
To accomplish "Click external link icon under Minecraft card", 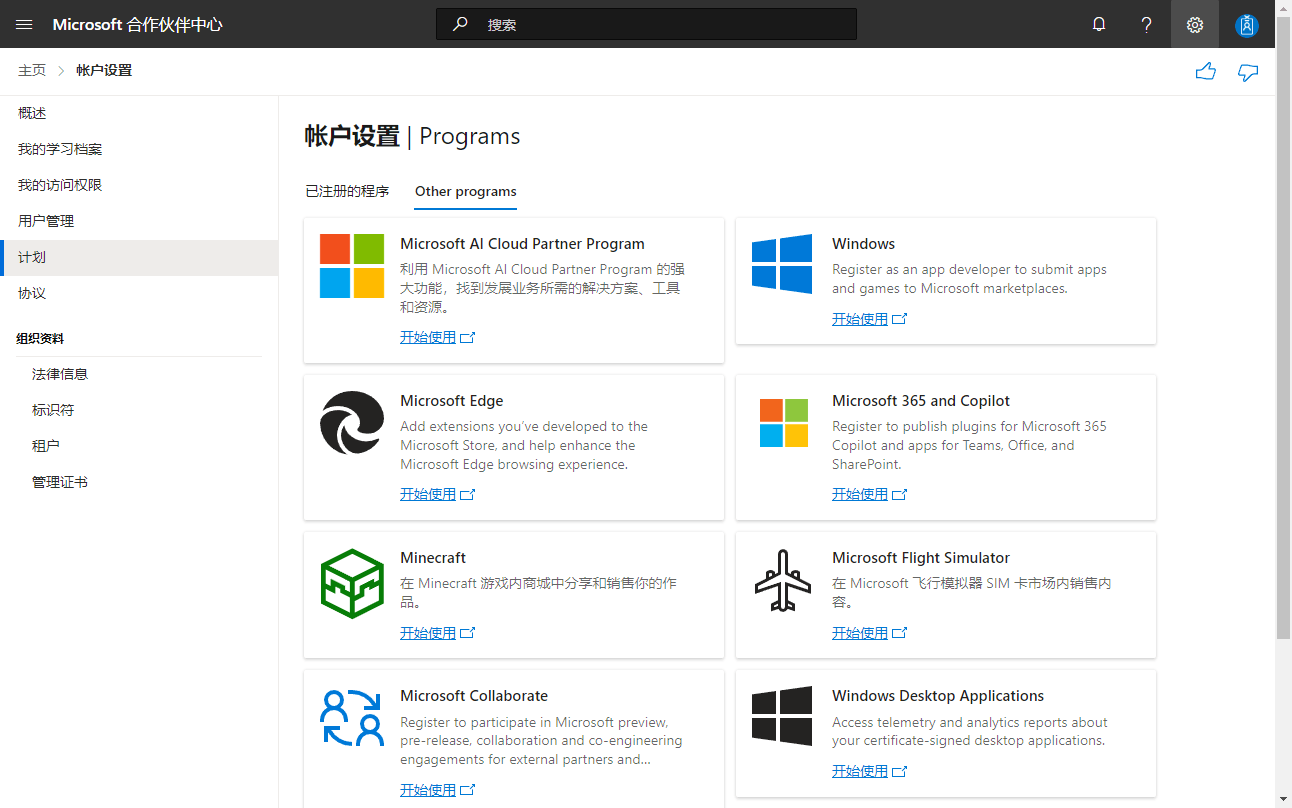I will [467, 633].
